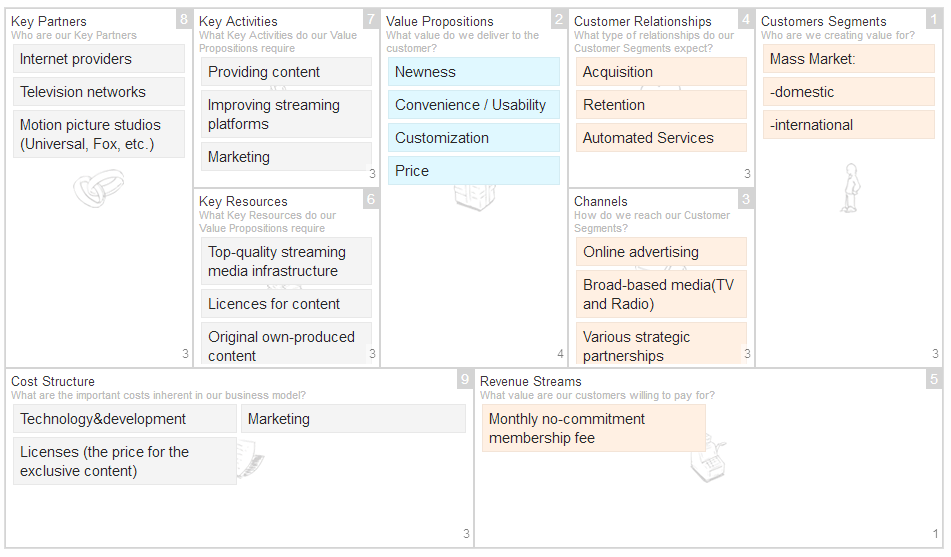Click the number 8 badge on Key Partners
Viewport: 951px width, 557px height.
pos(183,19)
